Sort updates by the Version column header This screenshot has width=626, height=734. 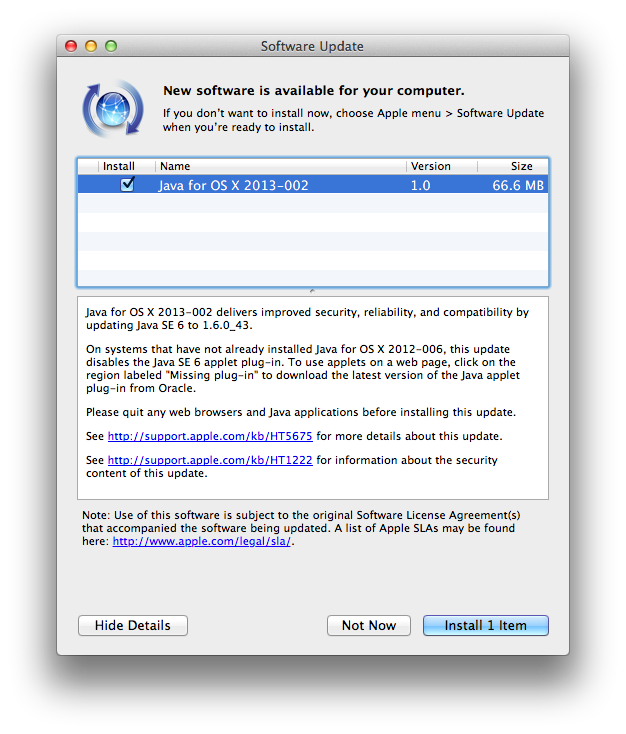pos(440,166)
